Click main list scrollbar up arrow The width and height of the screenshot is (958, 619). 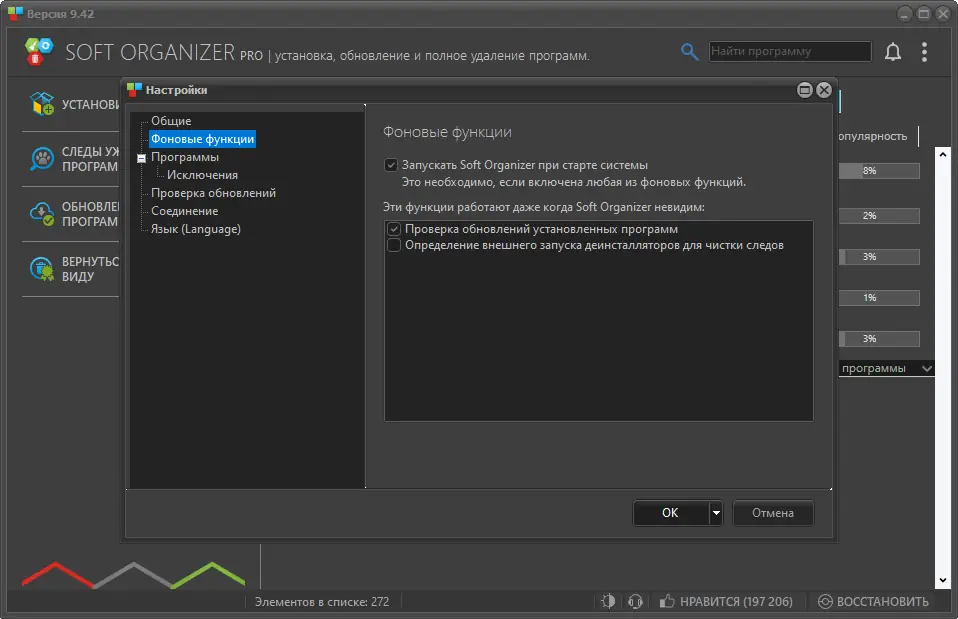coord(943,154)
